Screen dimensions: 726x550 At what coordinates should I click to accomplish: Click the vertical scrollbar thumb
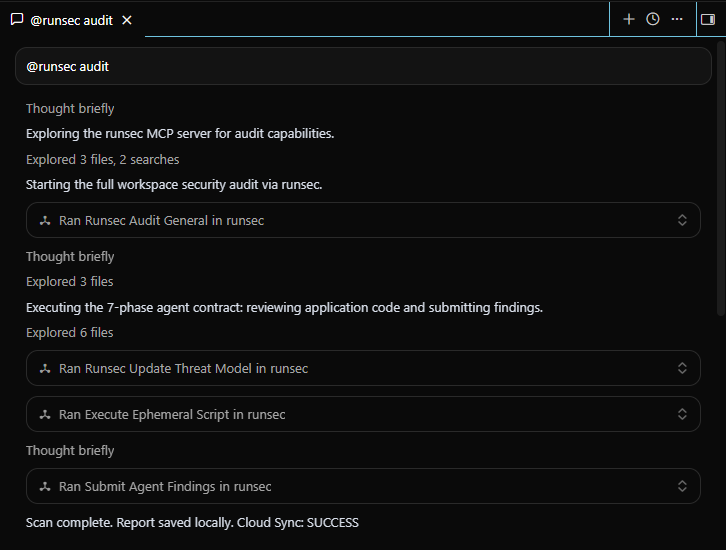[x=720, y=179]
